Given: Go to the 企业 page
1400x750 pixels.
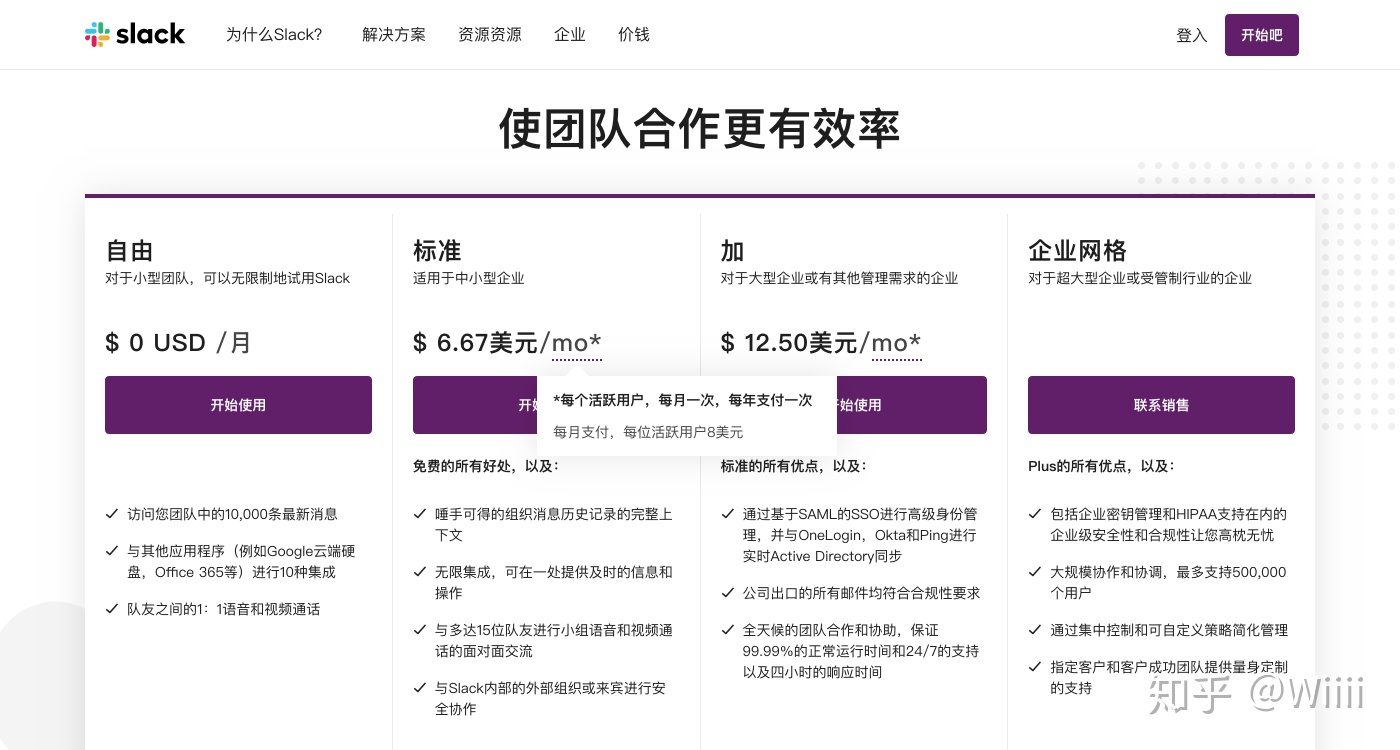Looking at the screenshot, I should [x=570, y=34].
